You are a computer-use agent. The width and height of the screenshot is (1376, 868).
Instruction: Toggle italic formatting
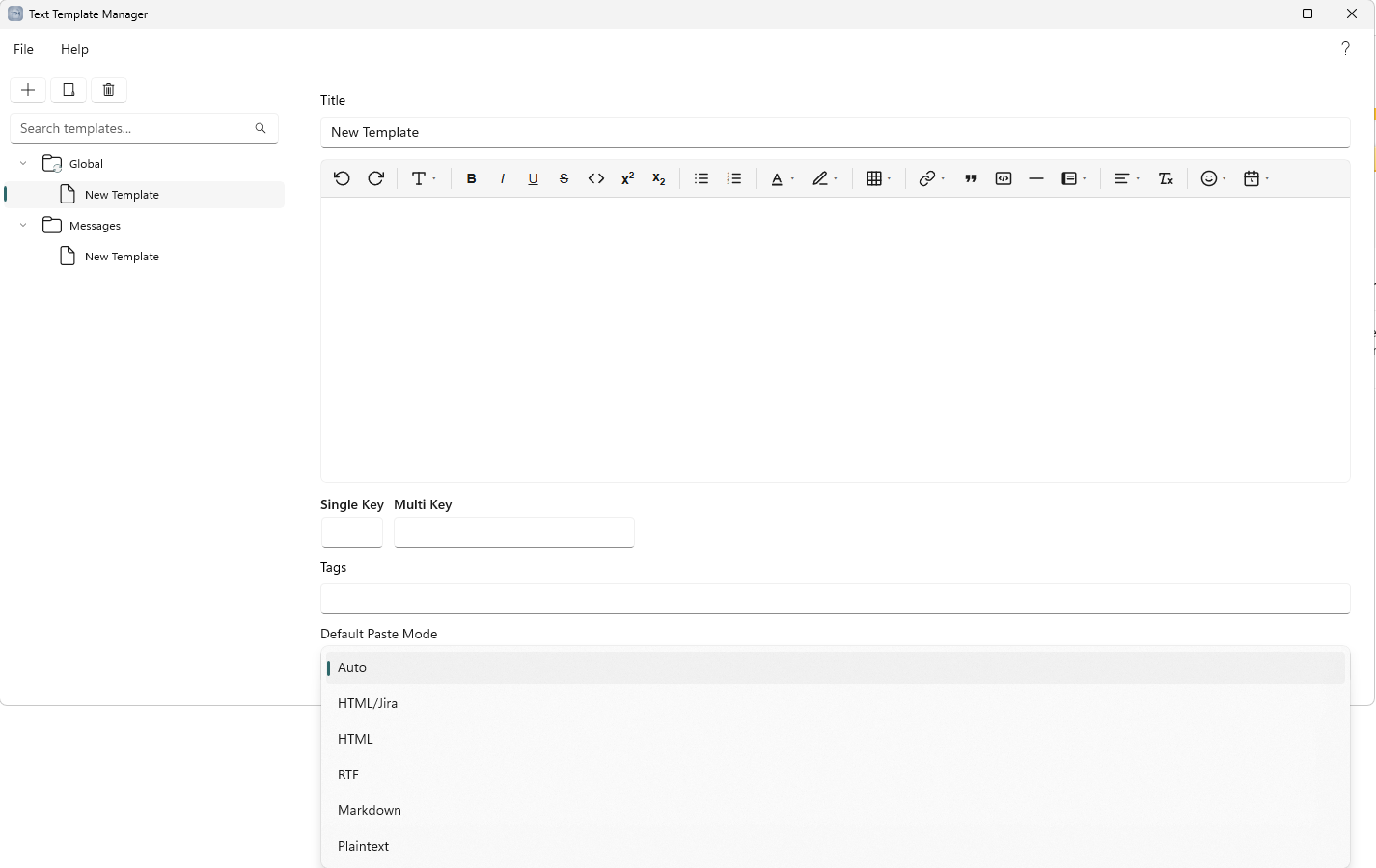pyautogui.click(x=502, y=178)
